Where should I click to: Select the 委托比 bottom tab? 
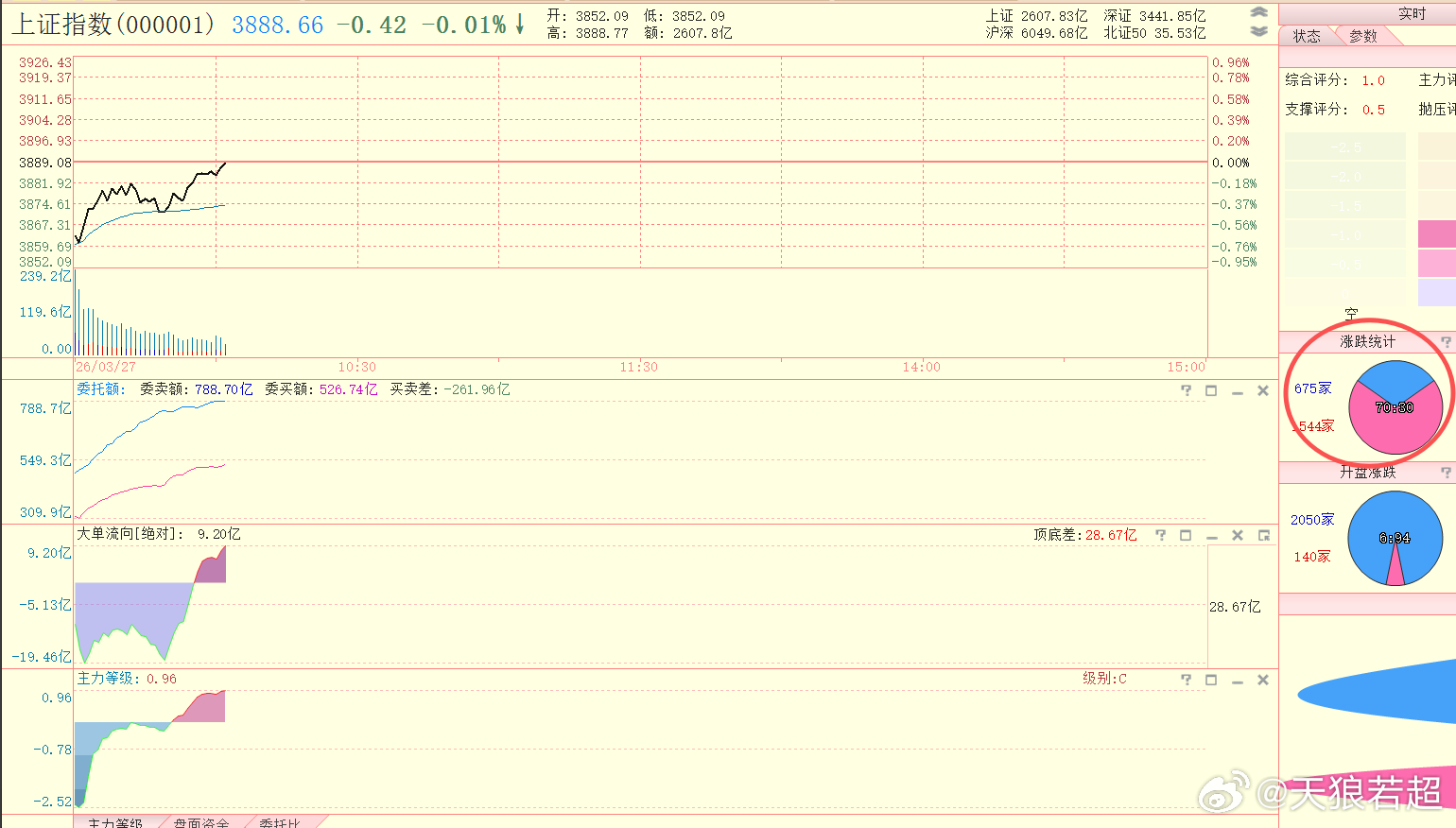pyautogui.click(x=280, y=822)
